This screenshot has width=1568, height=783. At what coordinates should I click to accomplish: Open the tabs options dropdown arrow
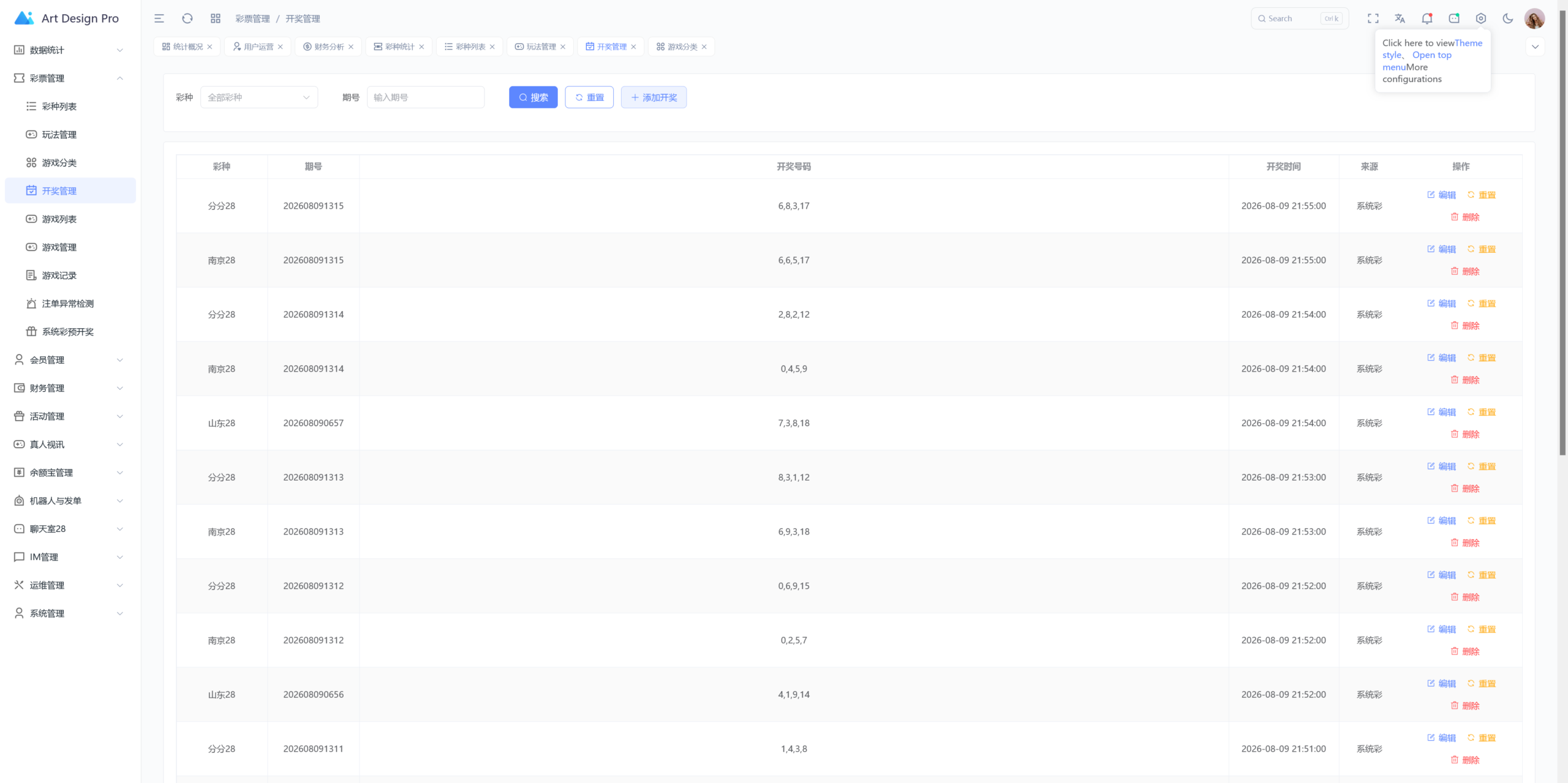(1535, 47)
